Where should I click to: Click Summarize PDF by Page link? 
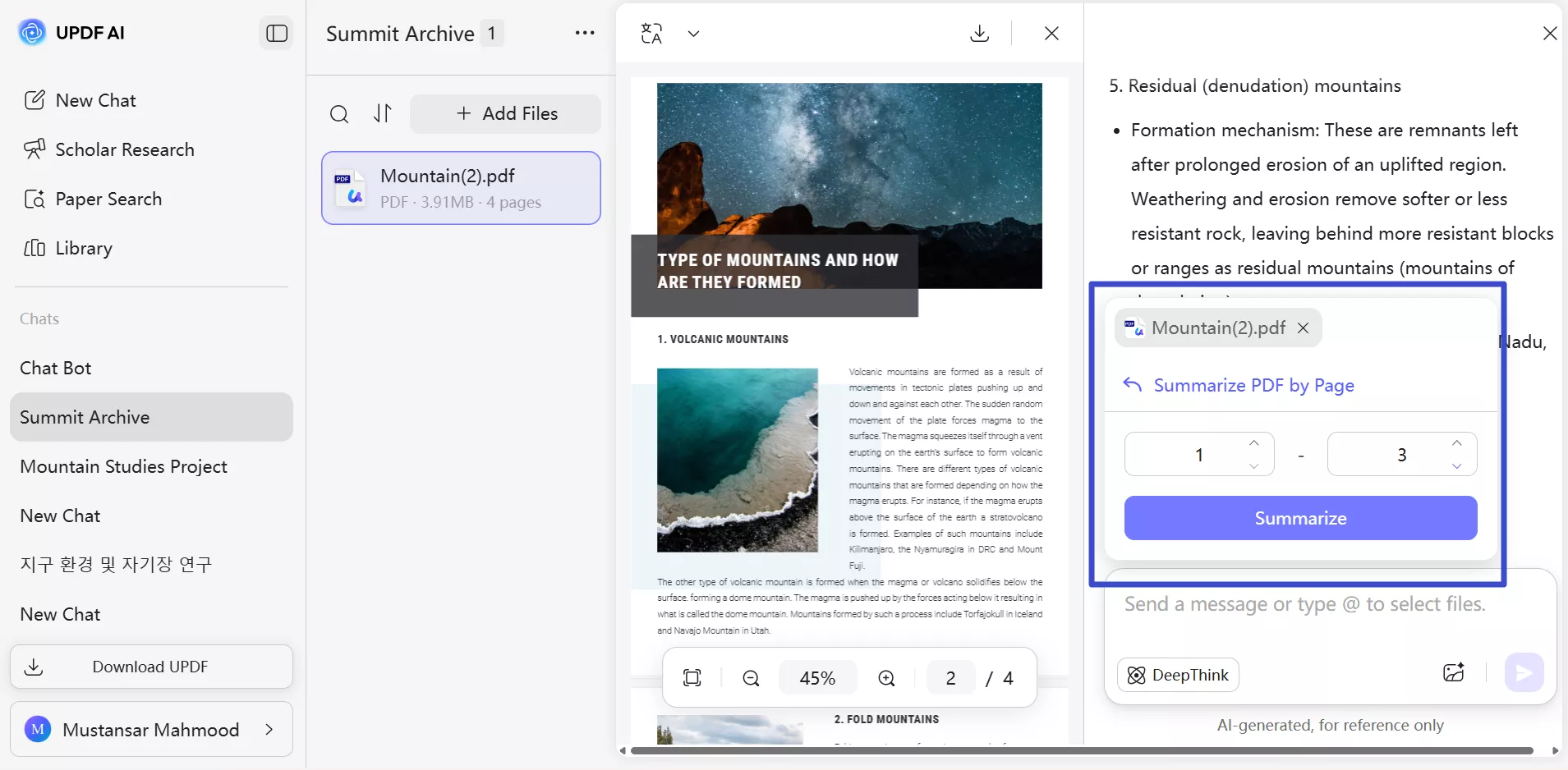[1253, 385]
